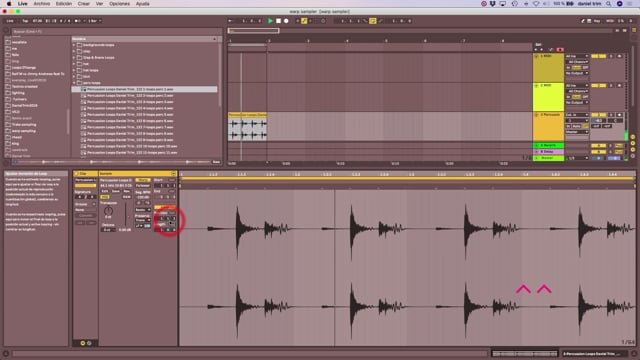
Task: Open the warp sampling folder in sidebar
Action: pyautogui.click(x=23, y=131)
